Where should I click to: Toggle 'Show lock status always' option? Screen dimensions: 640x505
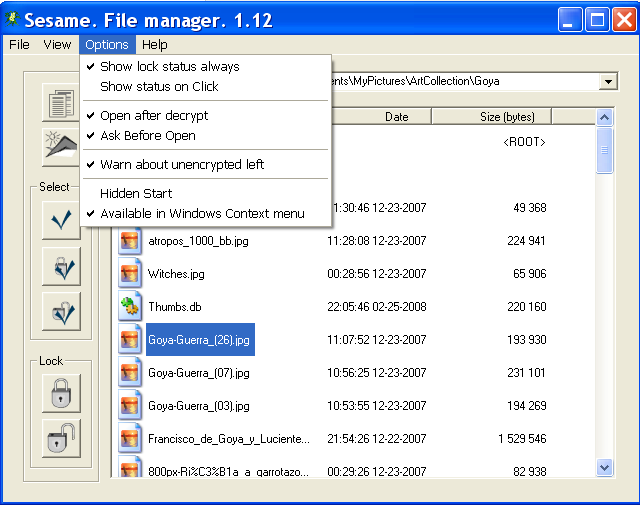tap(170, 67)
